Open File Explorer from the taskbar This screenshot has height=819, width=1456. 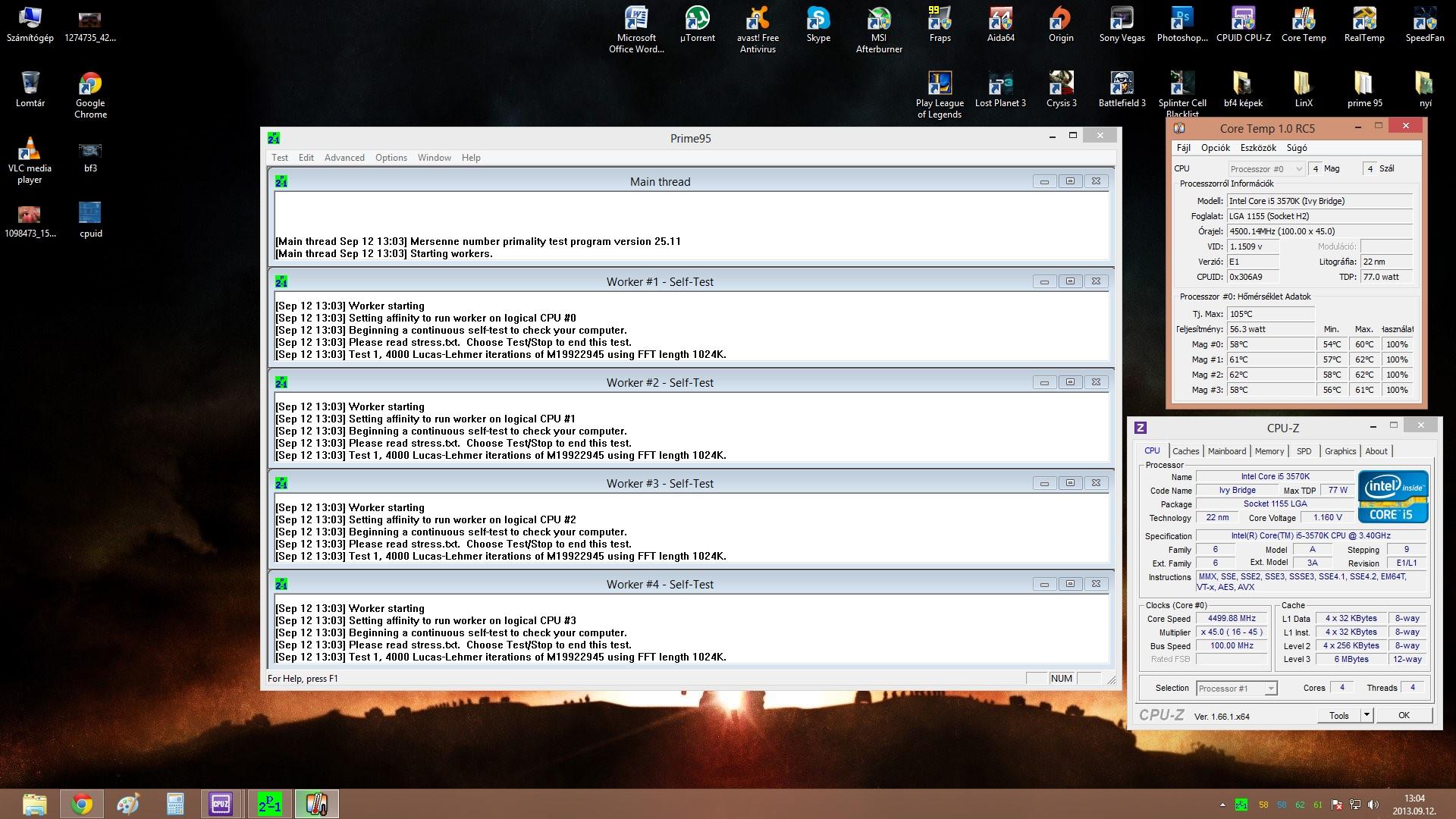(35, 804)
